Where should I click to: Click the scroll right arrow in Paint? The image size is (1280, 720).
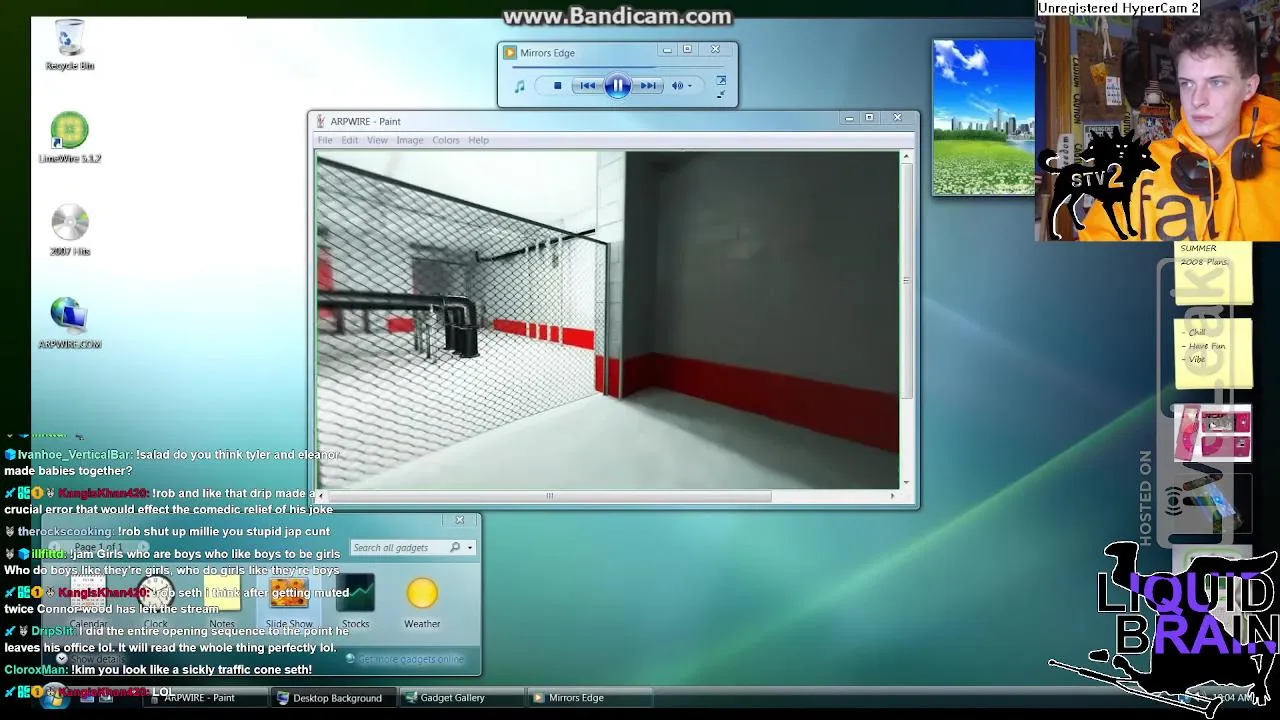pos(893,496)
